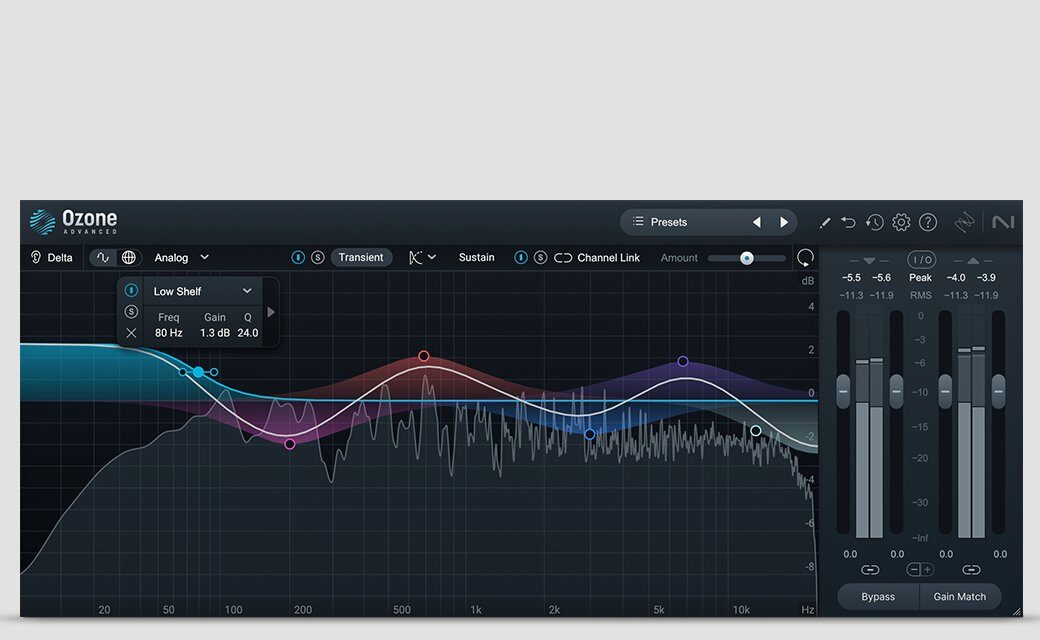The width and height of the screenshot is (1040, 640).
Task: Open the Analog mode dropdown
Action: pos(181,257)
